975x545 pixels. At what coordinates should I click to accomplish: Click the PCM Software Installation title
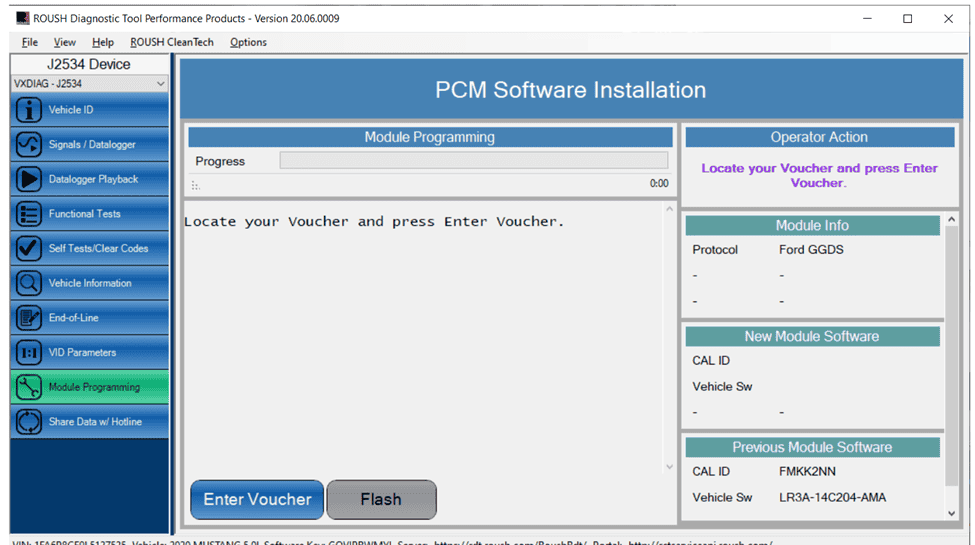570,90
